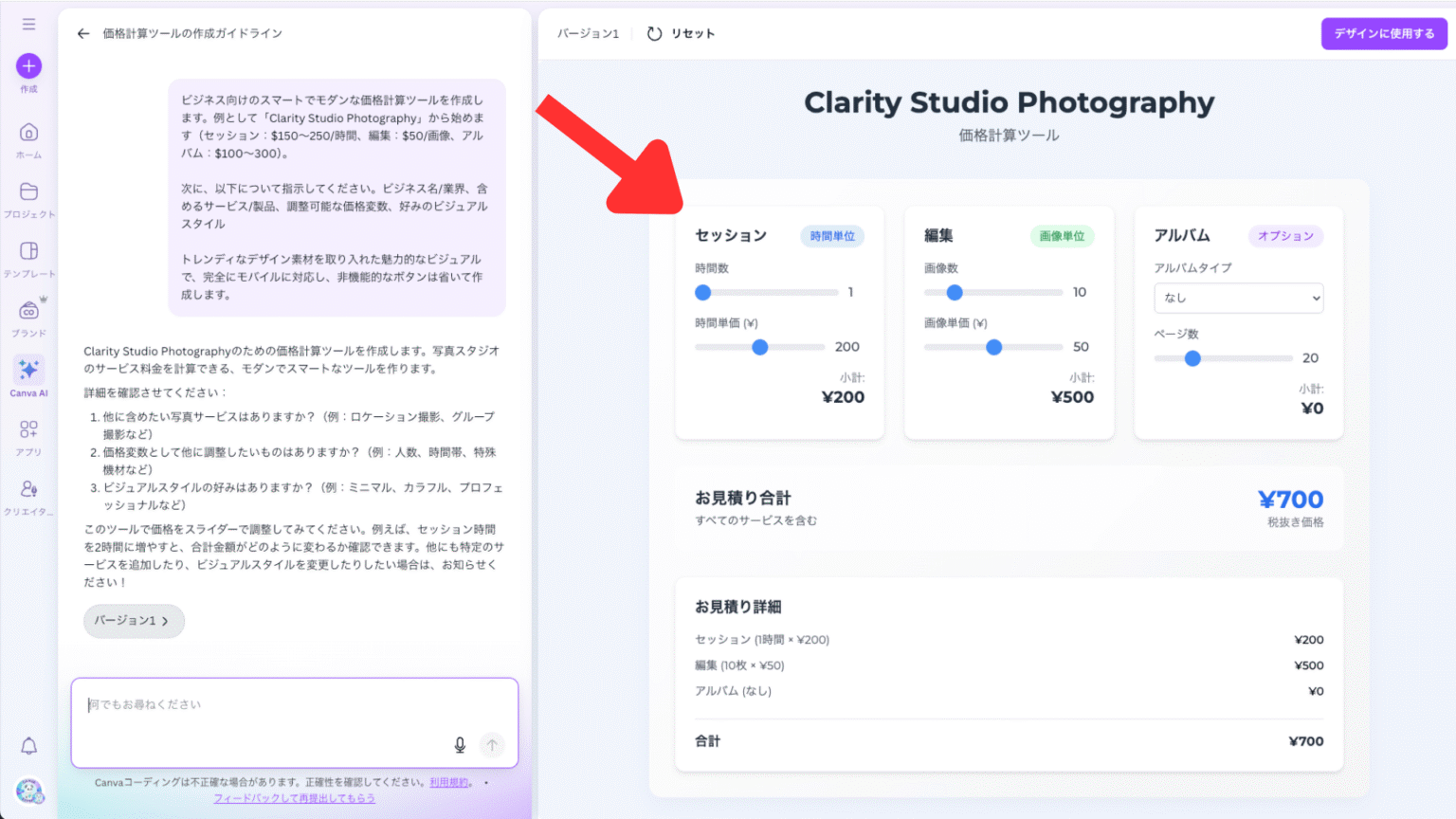Viewport: 1456px width, 819px height.
Task: Click the 利用規約 link
Action: point(448,783)
